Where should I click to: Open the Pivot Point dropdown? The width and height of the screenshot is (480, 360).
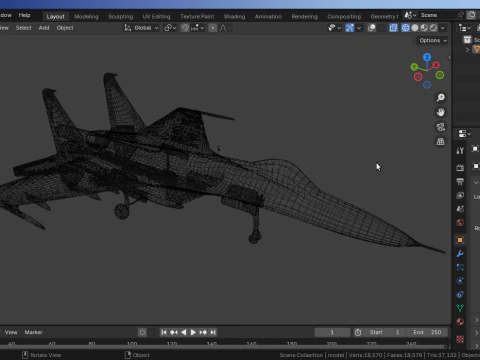pyautogui.click(x=170, y=28)
